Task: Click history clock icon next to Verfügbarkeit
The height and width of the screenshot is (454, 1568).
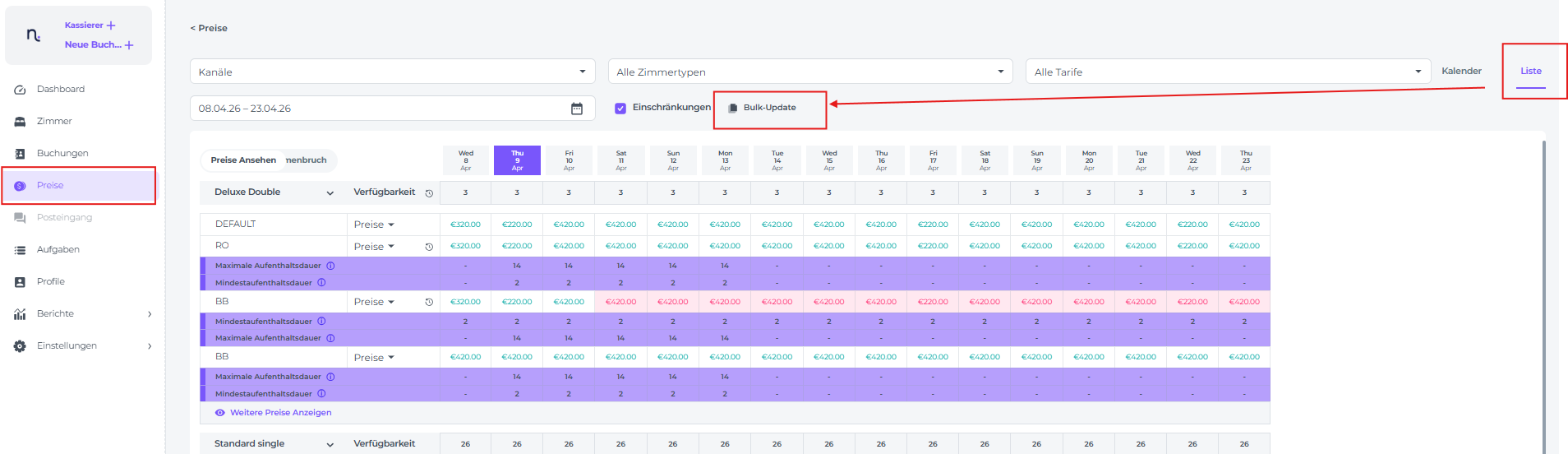Action: [429, 193]
